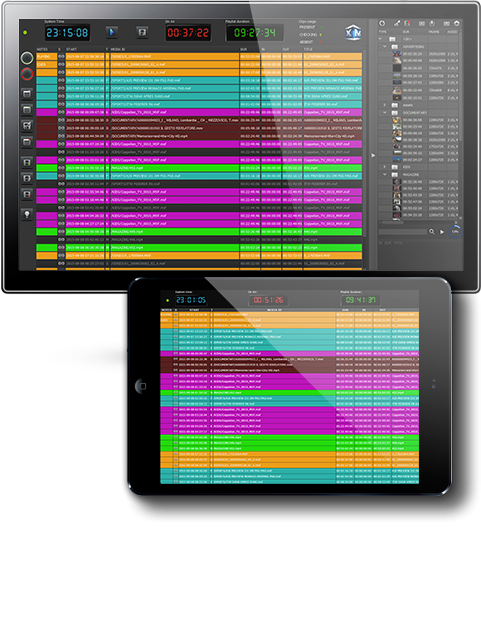Click the tablet's green playlist duration timer
The image size is (481, 639).
(360, 300)
